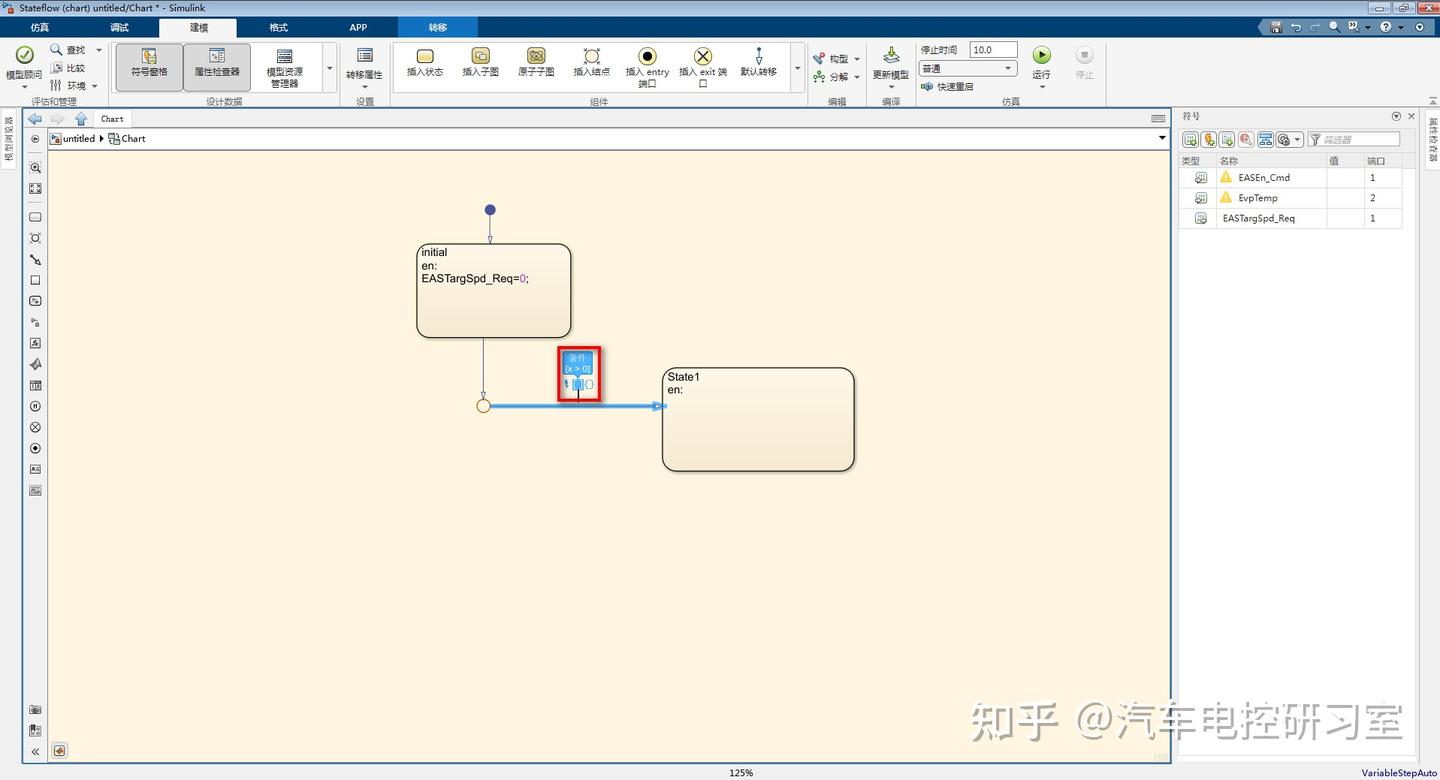The width and height of the screenshot is (1440, 780).
Task: Select the 建模 ribbon tab
Action: point(199,27)
